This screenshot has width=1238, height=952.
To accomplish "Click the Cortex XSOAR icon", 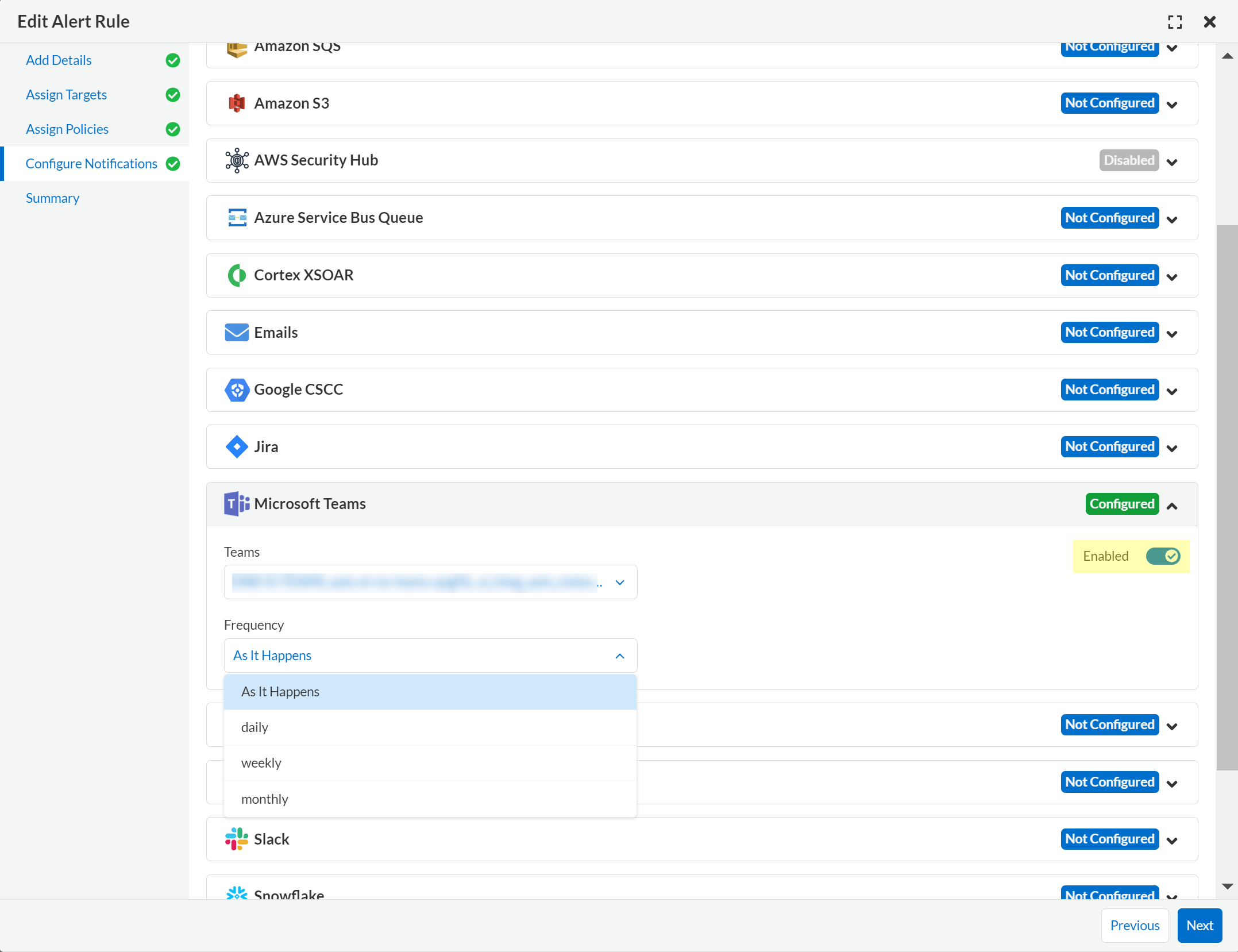I will tap(237, 275).
